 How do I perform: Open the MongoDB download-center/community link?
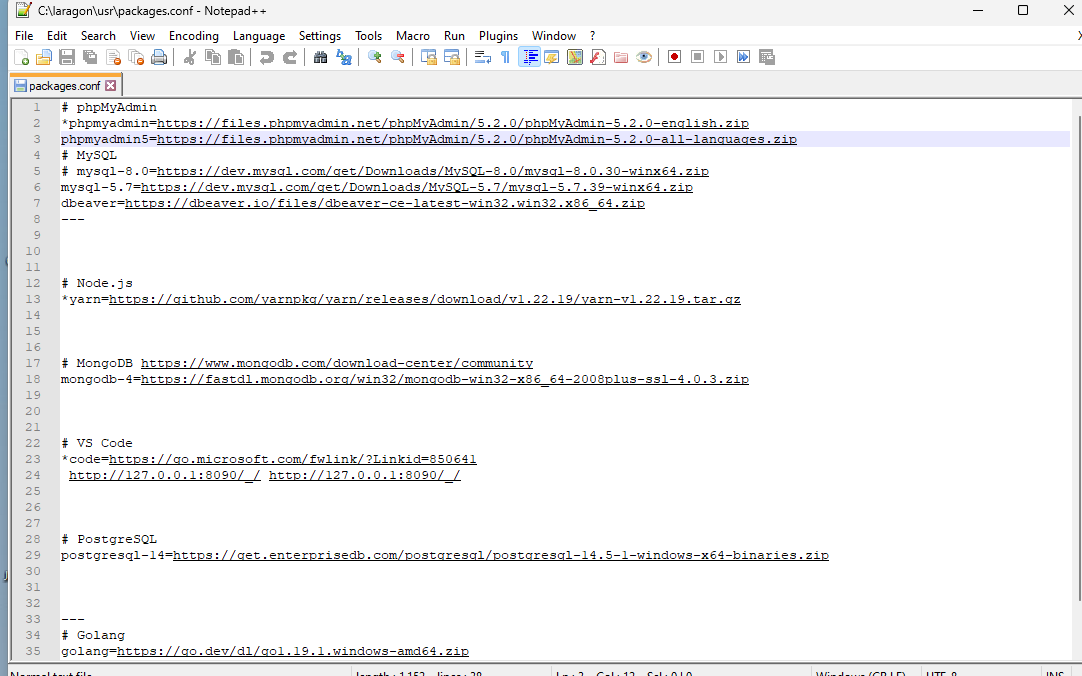337,364
